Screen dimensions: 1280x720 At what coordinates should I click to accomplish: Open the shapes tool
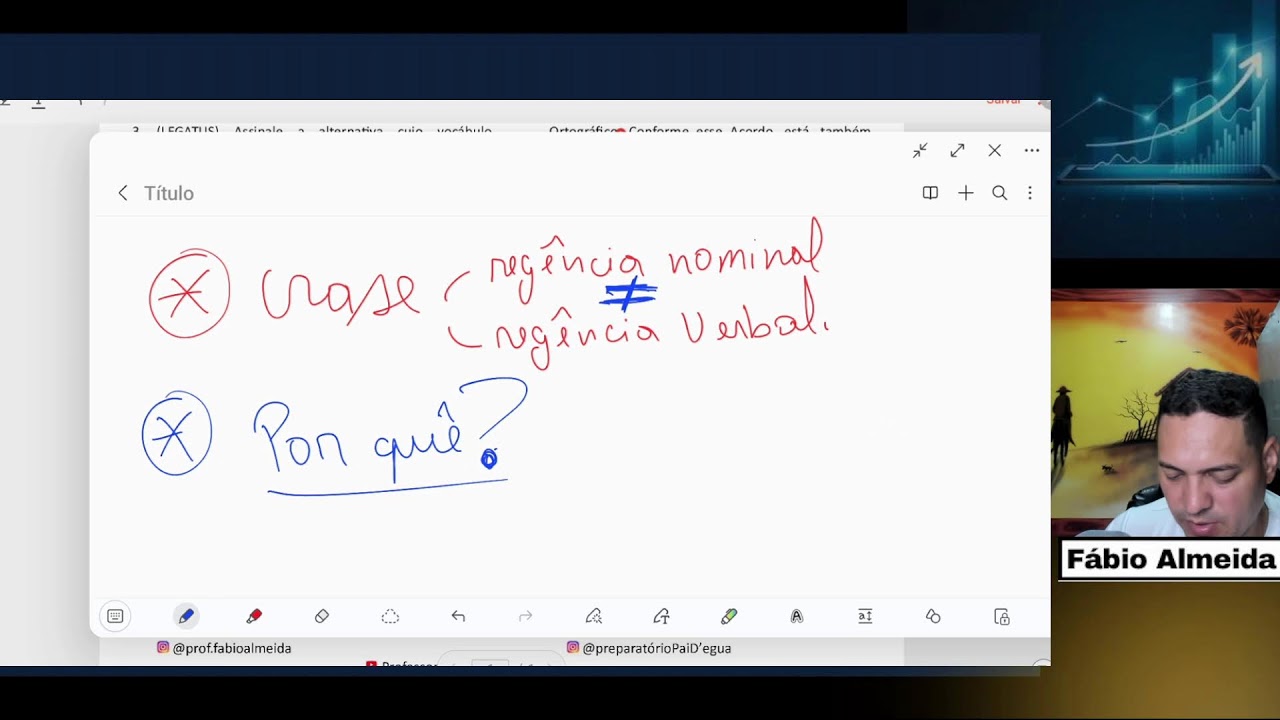(x=933, y=616)
